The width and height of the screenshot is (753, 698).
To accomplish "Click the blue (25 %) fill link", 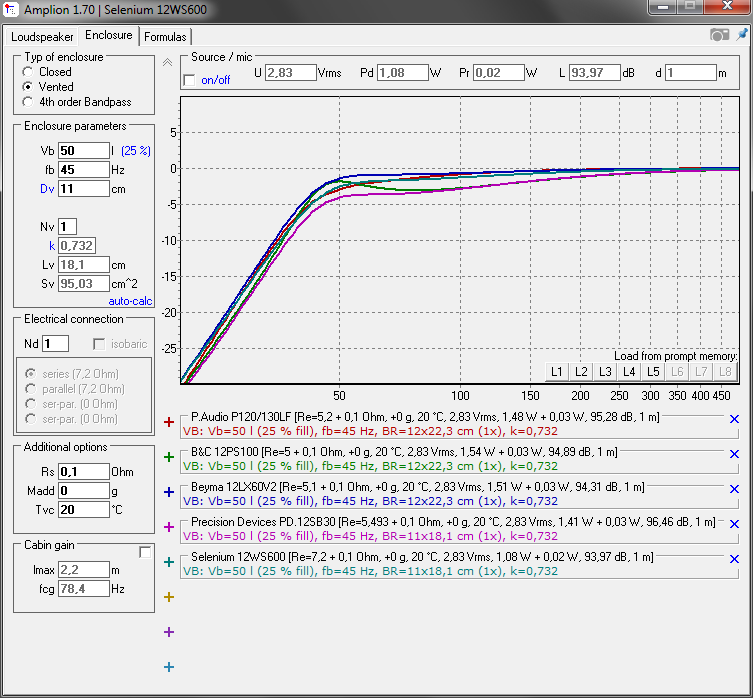I will click(136, 151).
